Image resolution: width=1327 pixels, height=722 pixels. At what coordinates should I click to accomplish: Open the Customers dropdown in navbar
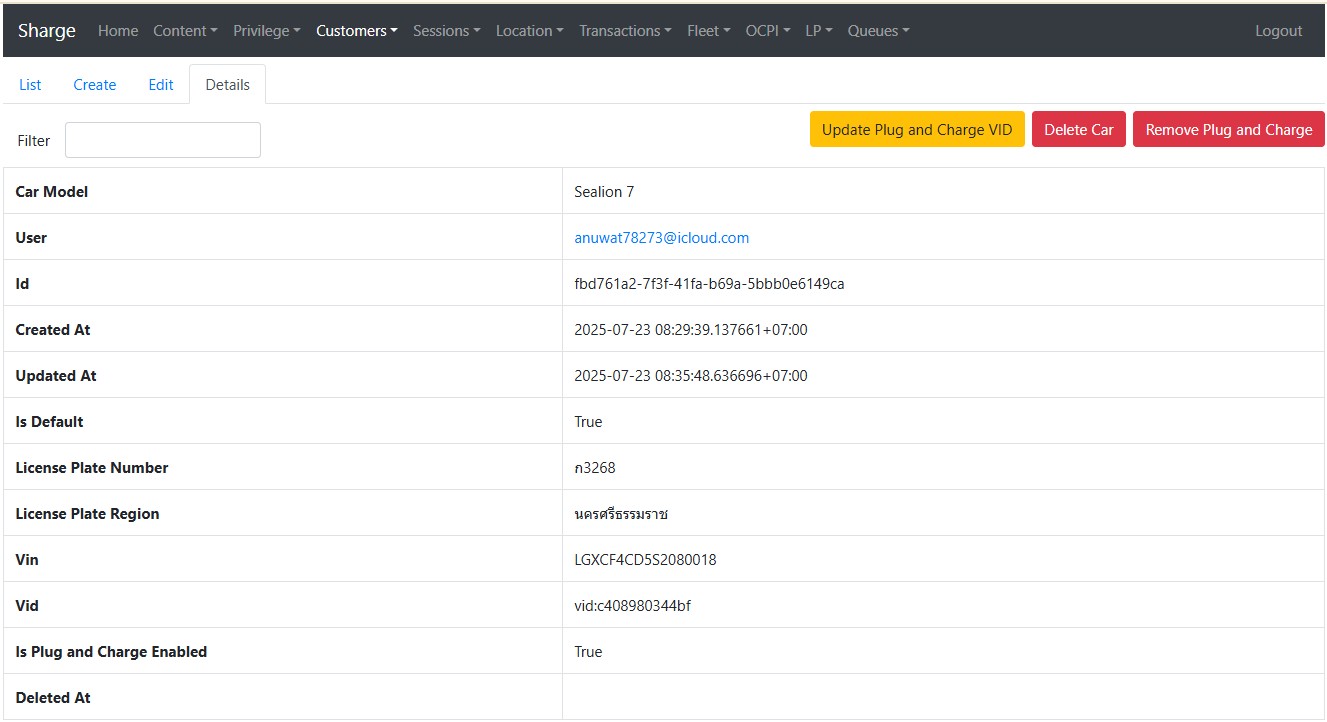[356, 31]
